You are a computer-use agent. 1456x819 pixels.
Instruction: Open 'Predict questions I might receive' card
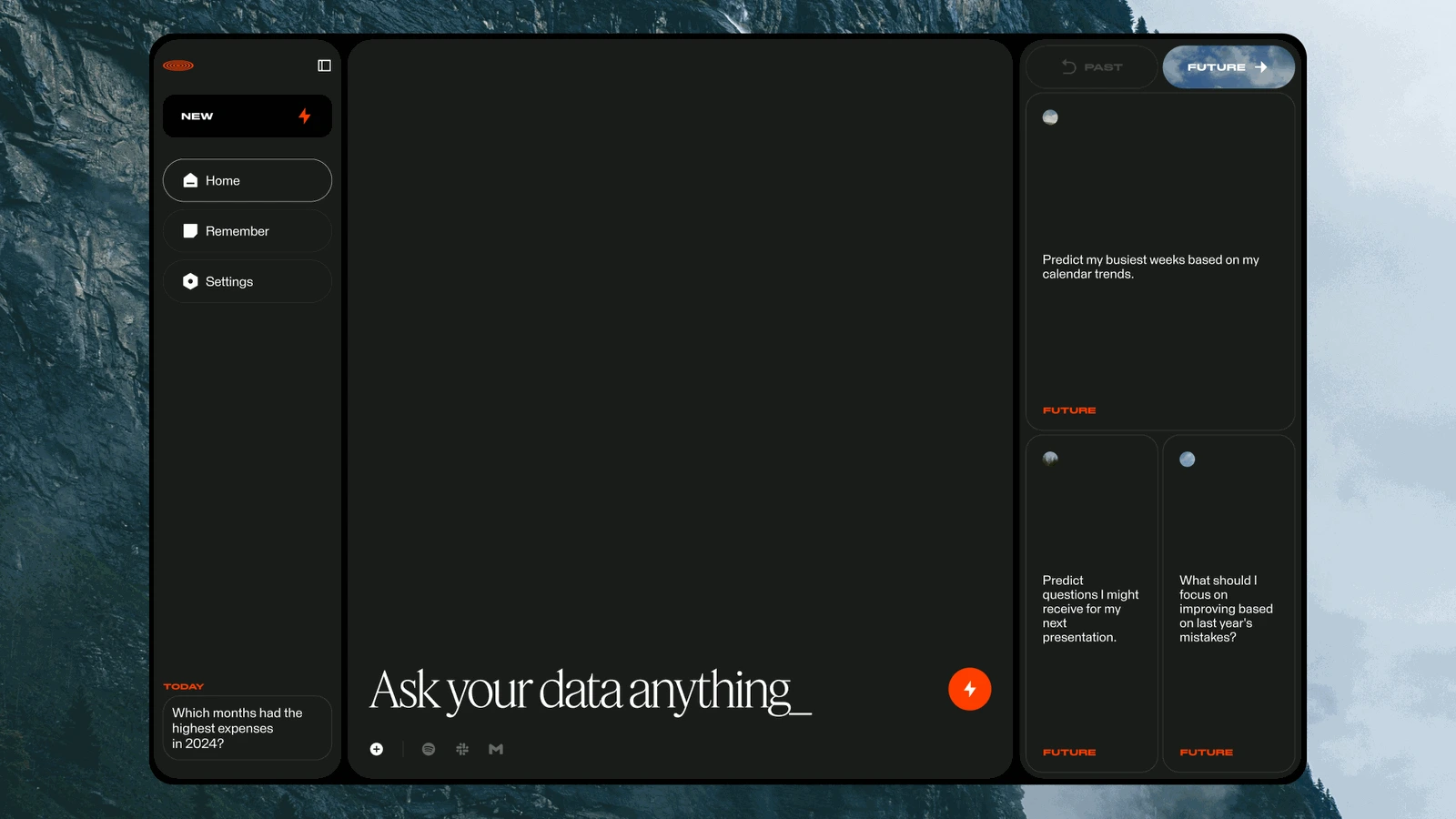1092,604
